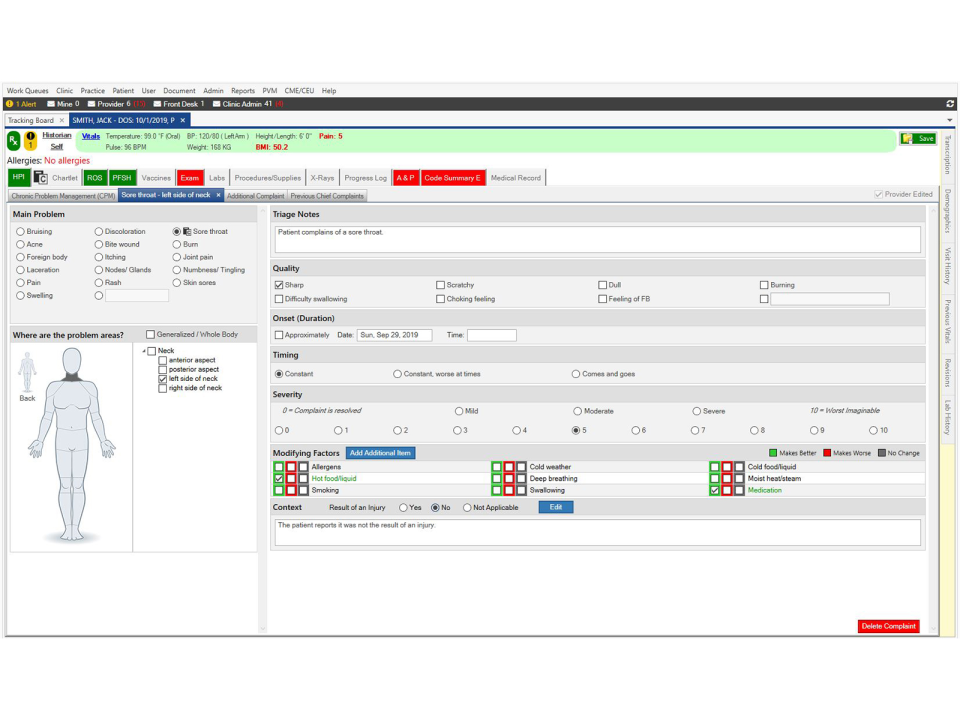The height and width of the screenshot is (720, 960).
Task: Click the Chartlet clipboard icon
Action: click(40, 177)
